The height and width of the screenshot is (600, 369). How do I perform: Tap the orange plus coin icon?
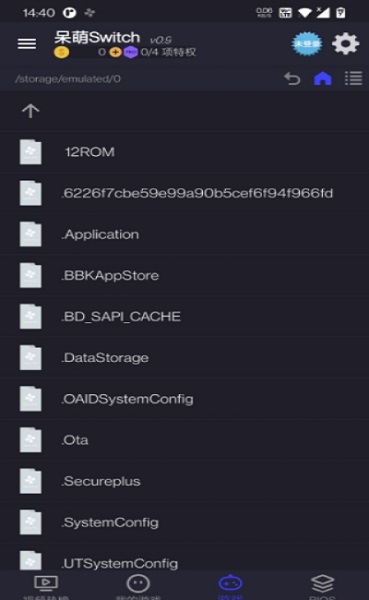point(115,52)
